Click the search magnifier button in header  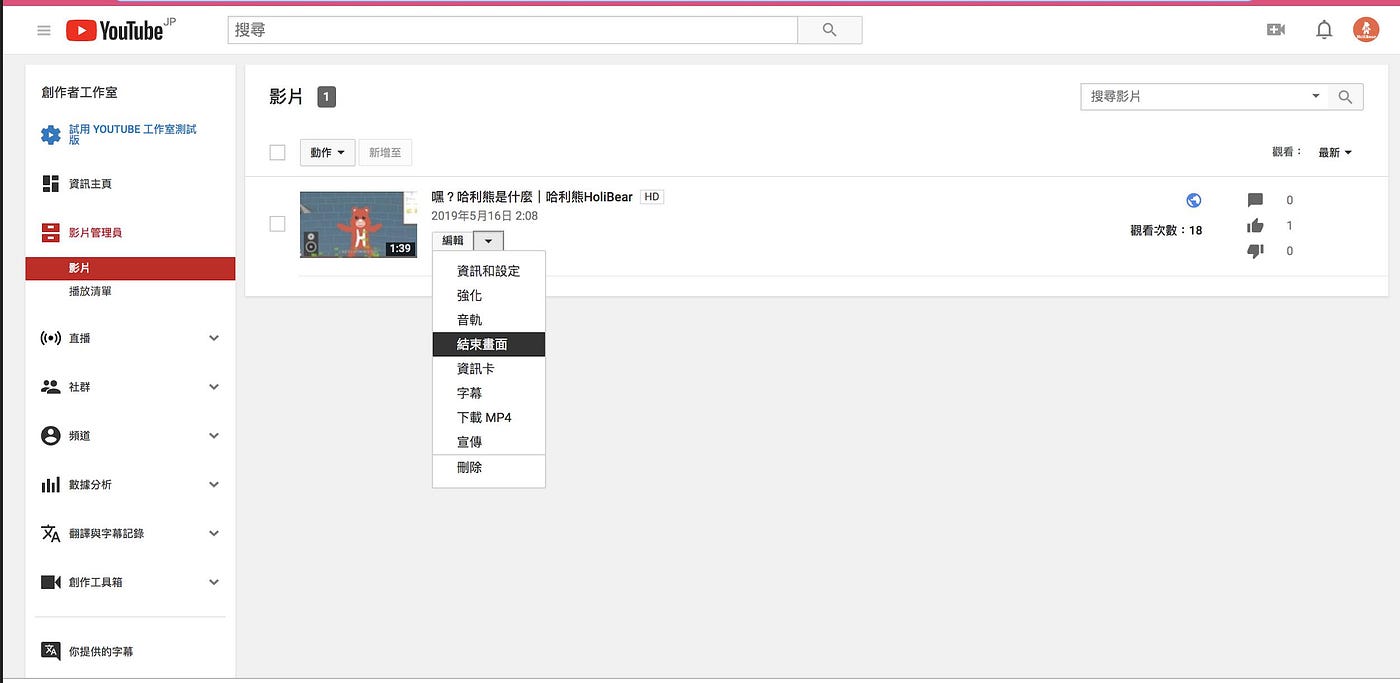coord(829,30)
